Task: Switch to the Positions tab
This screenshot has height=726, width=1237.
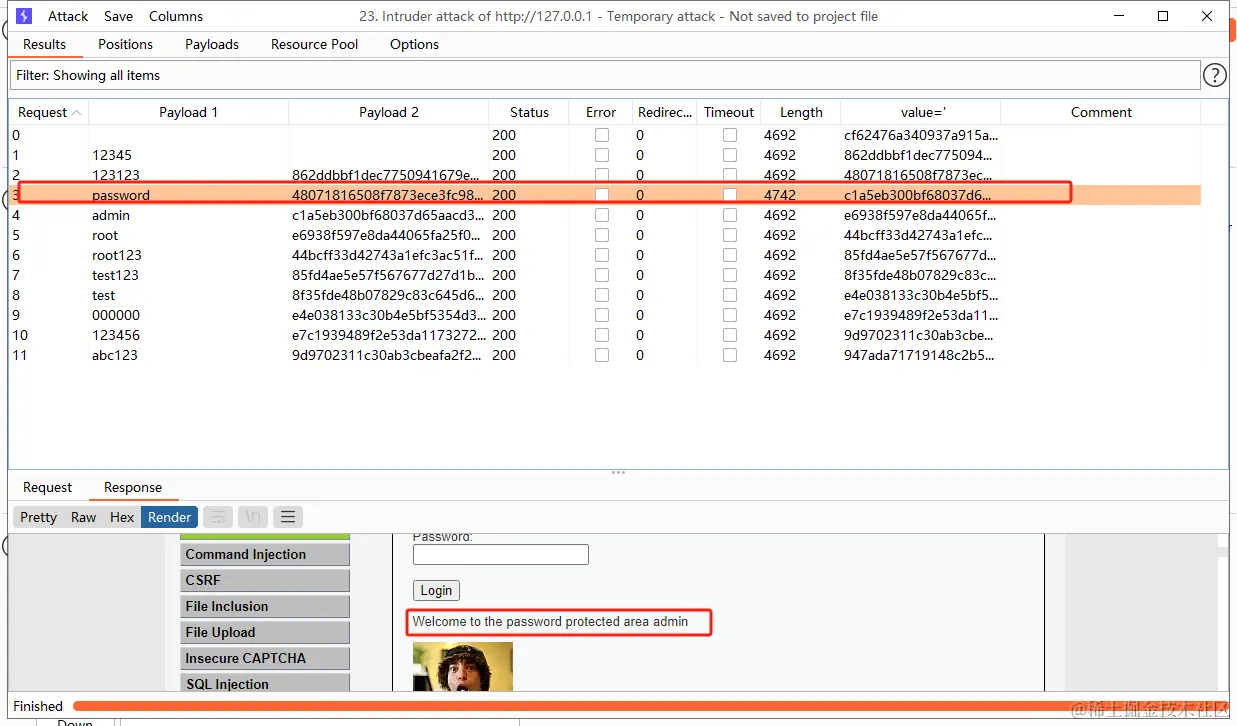Action: click(125, 44)
